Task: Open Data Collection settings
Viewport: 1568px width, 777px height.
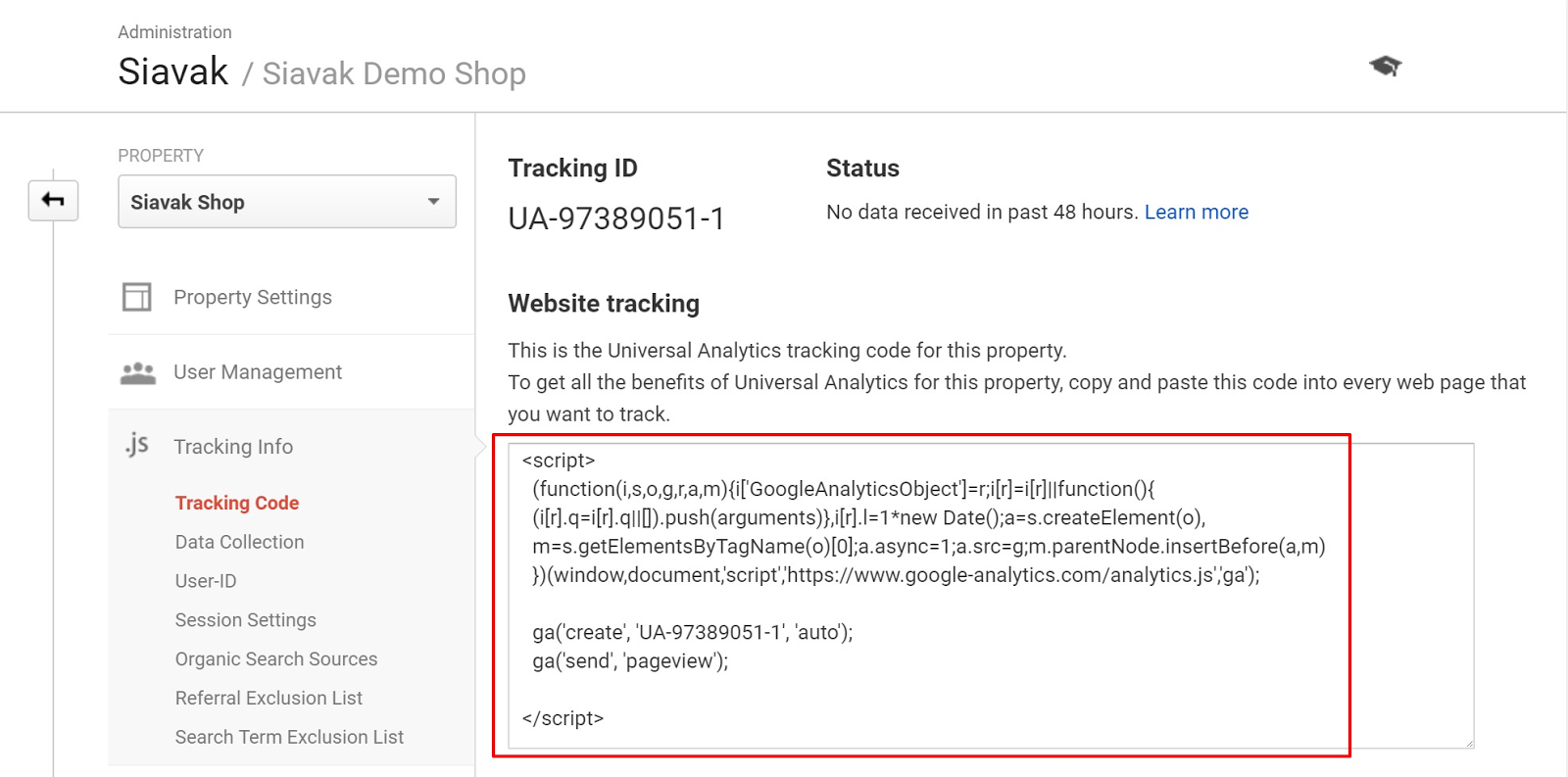Action: point(239,542)
